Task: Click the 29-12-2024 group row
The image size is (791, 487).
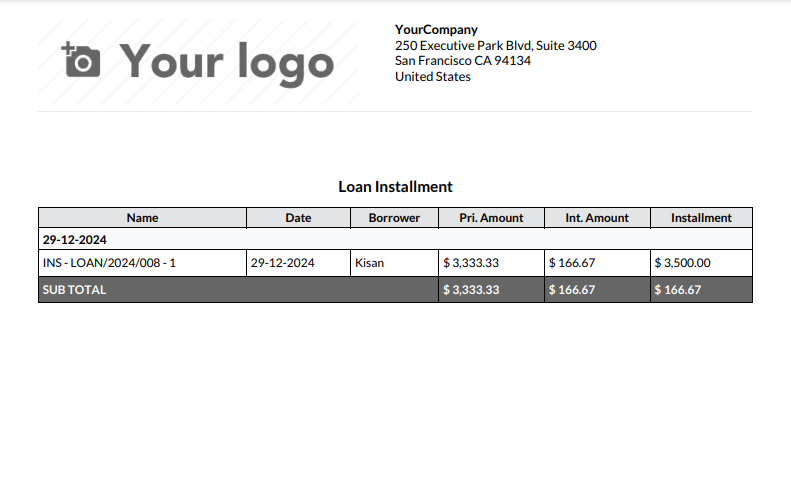Action: point(396,239)
